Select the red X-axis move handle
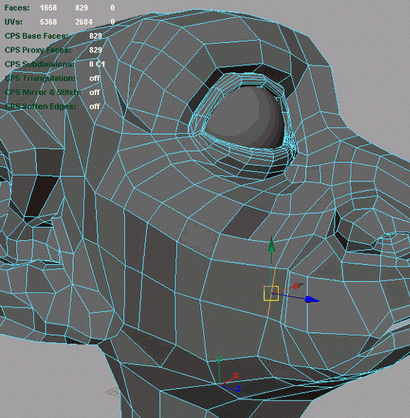The image size is (410, 418). 297,286
